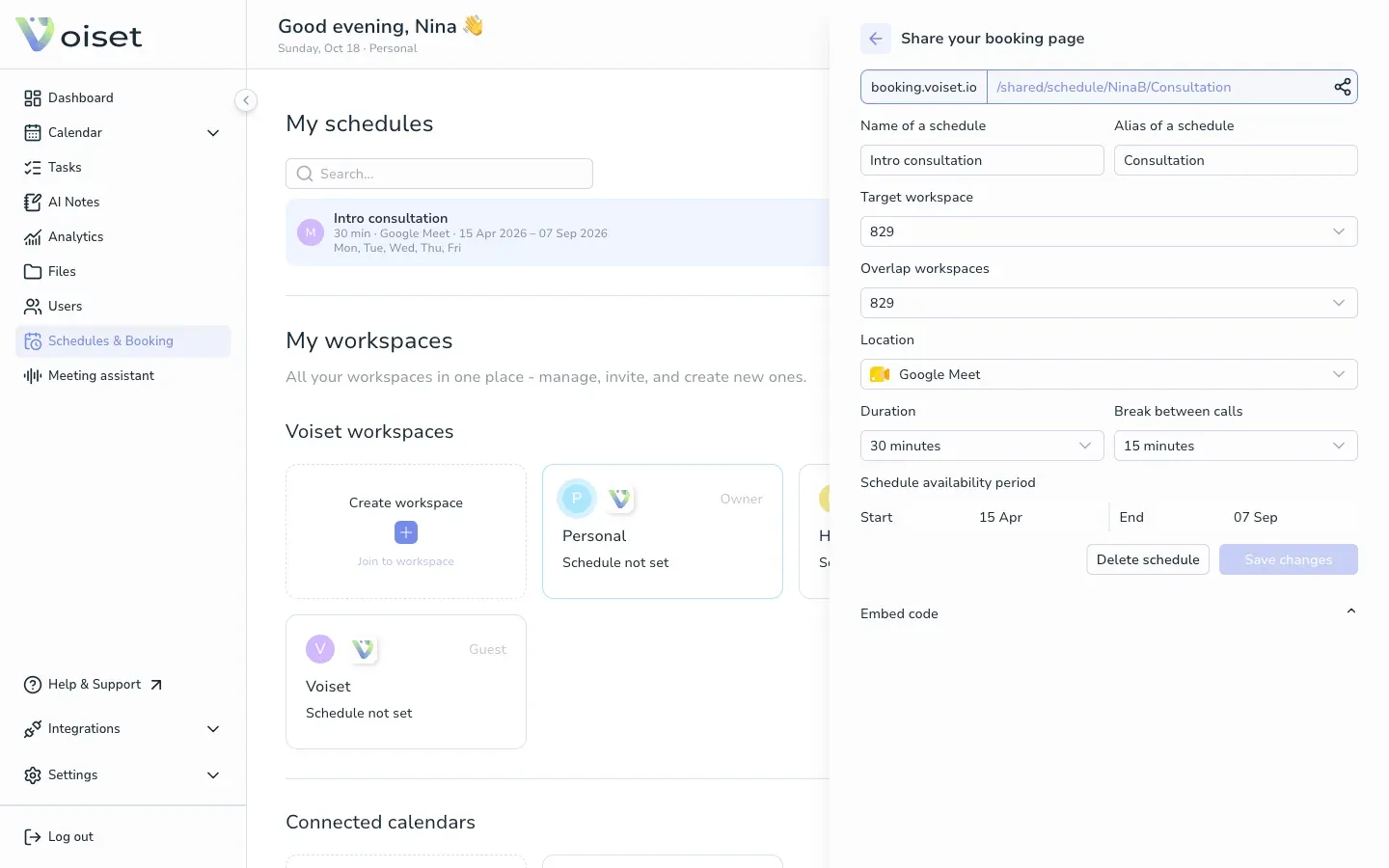Click the End date 07 Sep
This screenshot has width=1389, height=868.
pos(1255,517)
